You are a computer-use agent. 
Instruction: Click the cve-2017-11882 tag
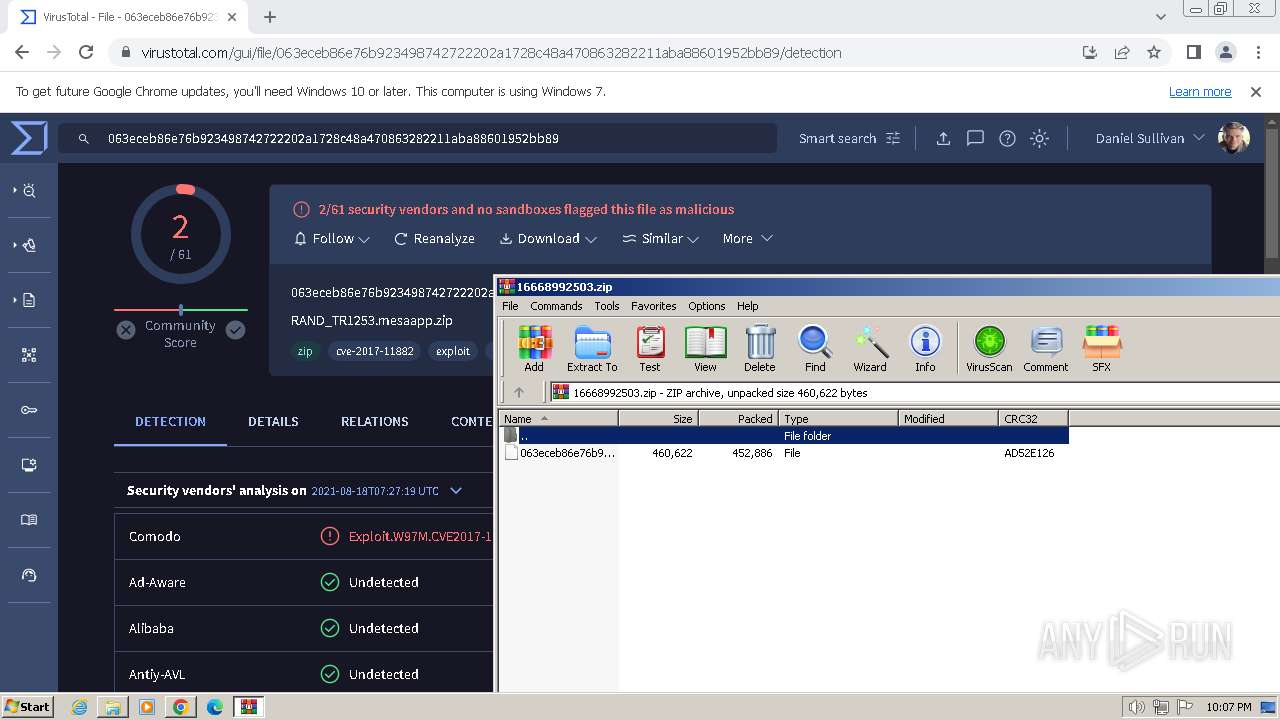[x=375, y=351]
